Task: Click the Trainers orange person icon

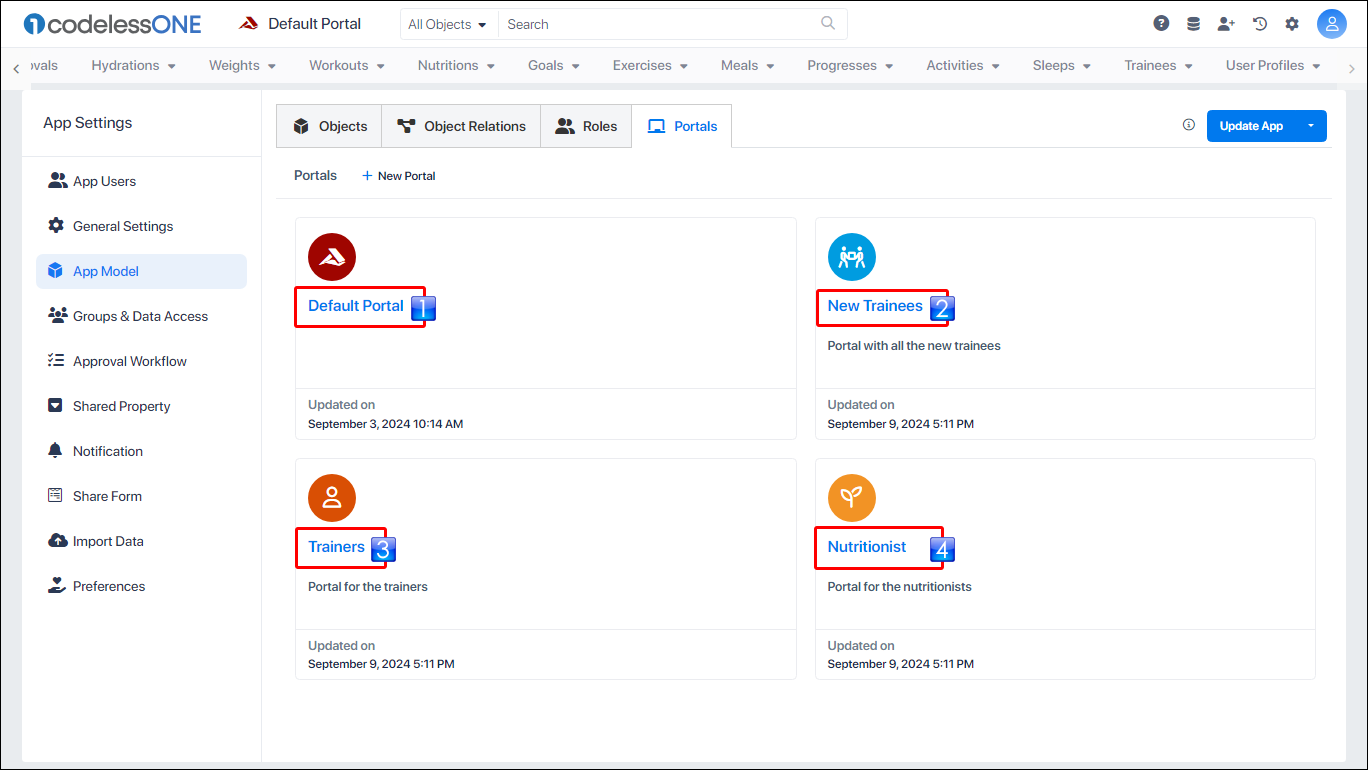Action: 331,497
